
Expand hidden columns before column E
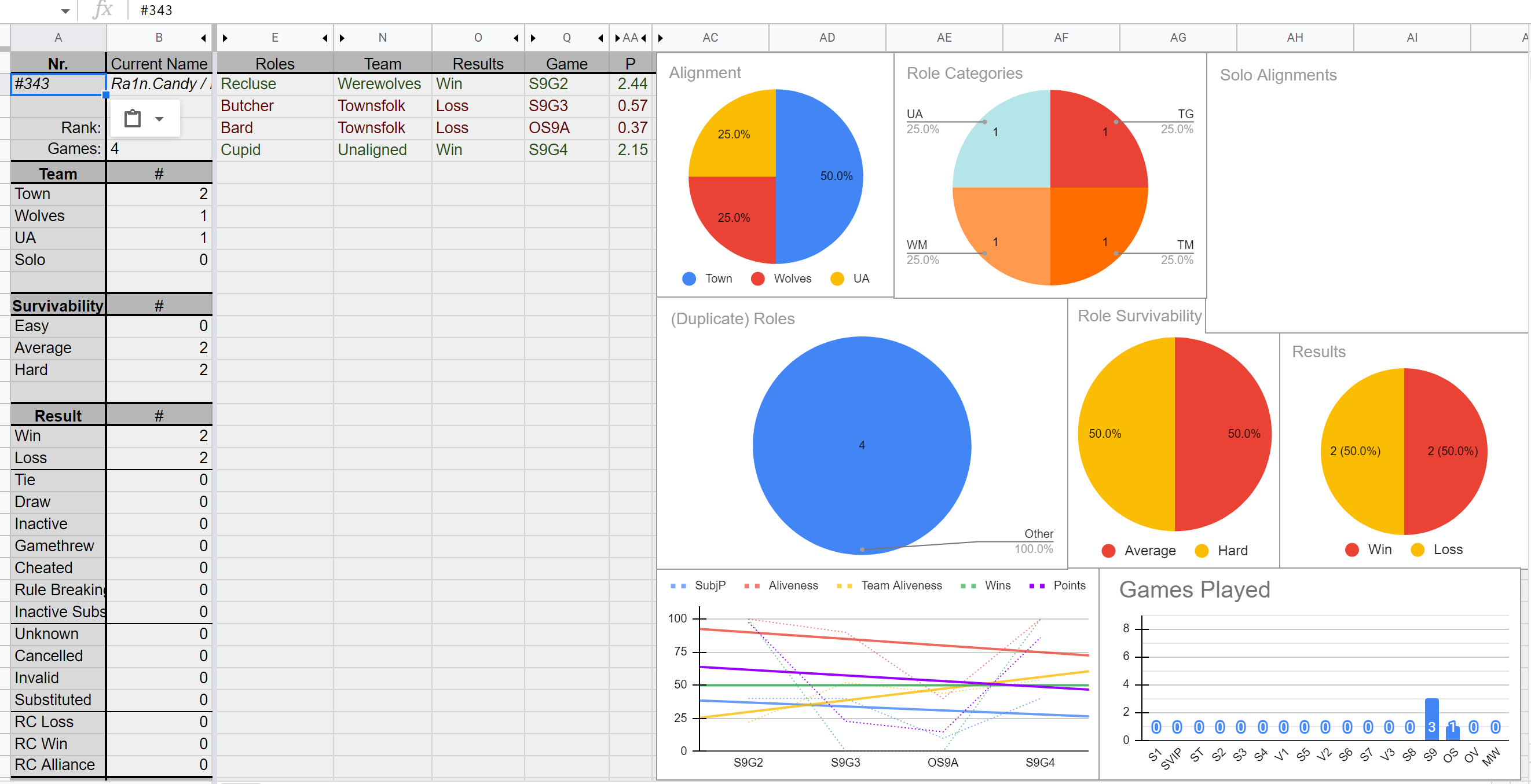(x=225, y=38)
